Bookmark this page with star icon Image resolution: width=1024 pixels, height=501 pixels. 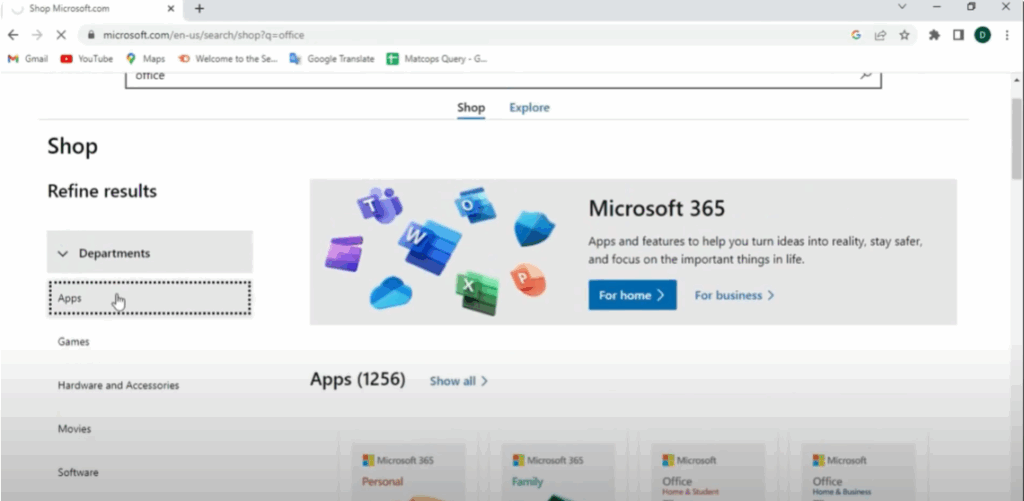904,35
